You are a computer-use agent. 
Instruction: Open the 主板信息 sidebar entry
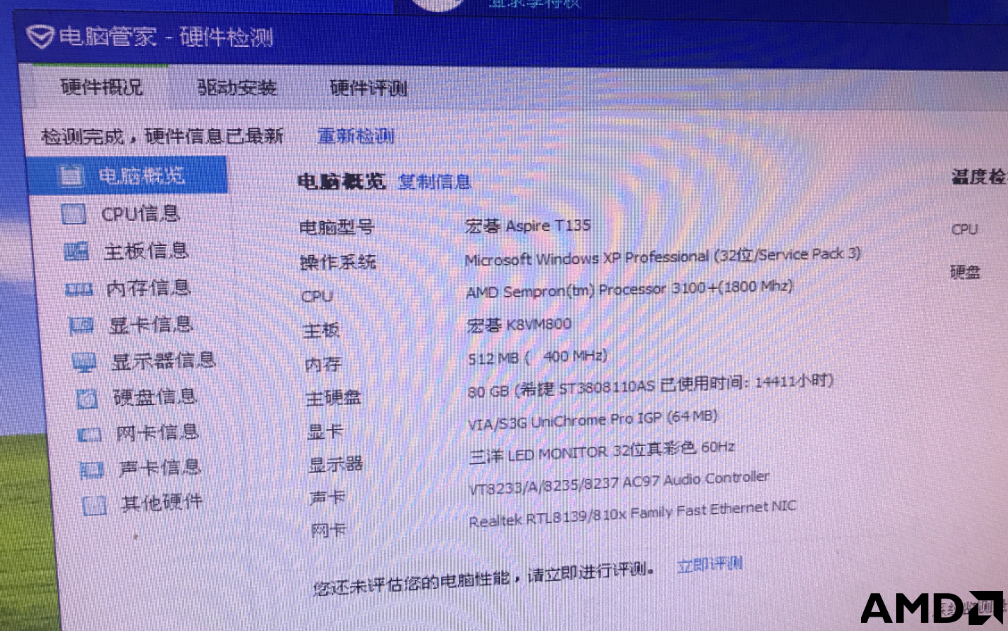point(147,251)
